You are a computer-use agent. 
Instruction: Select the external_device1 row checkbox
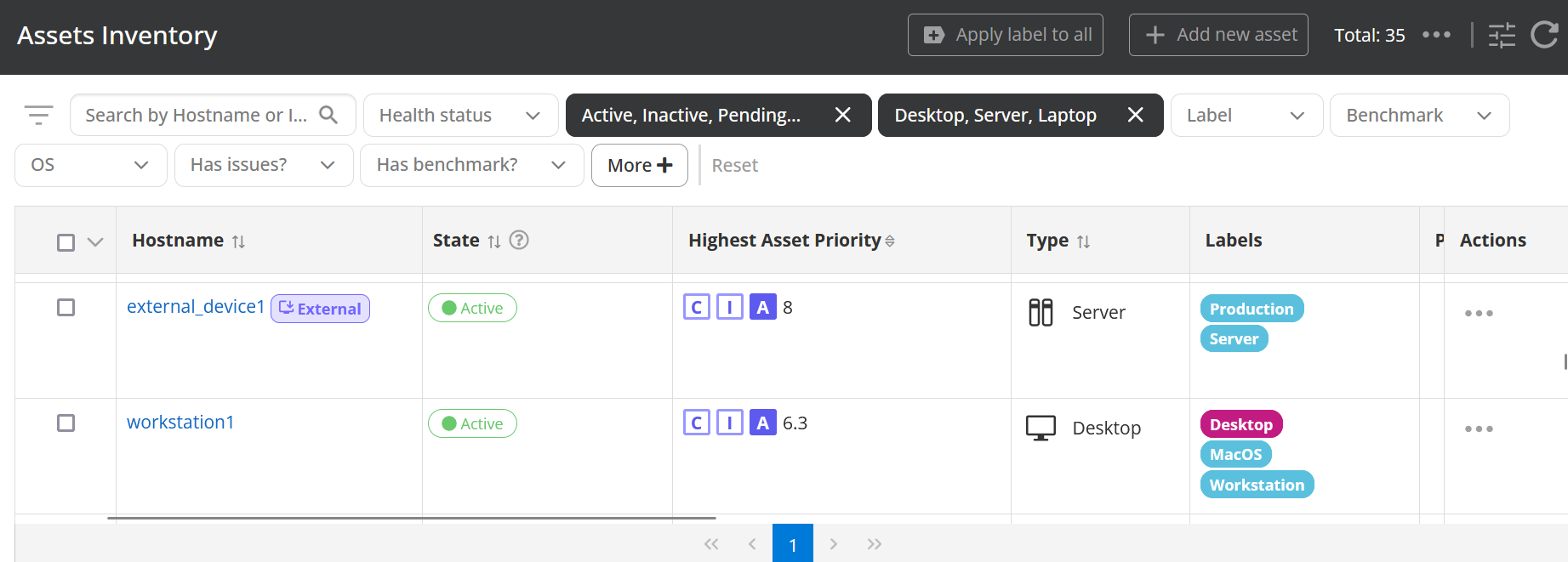(66, 308)
